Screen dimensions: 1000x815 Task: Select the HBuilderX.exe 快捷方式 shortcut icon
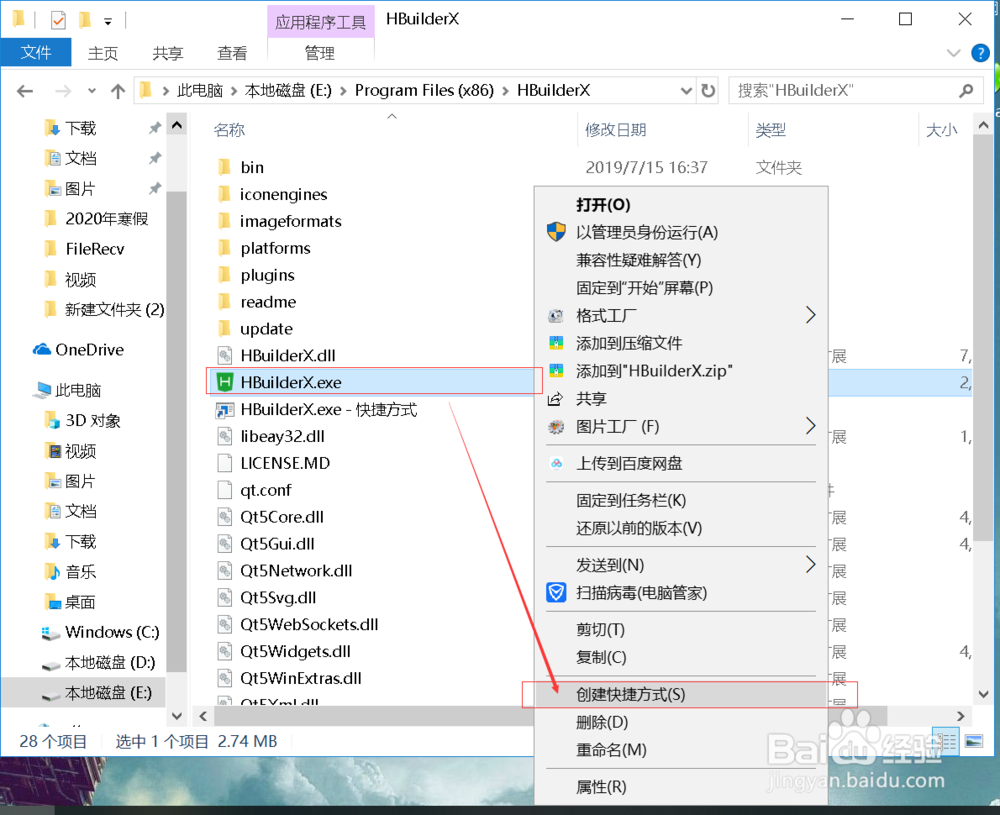click(225, 409)
